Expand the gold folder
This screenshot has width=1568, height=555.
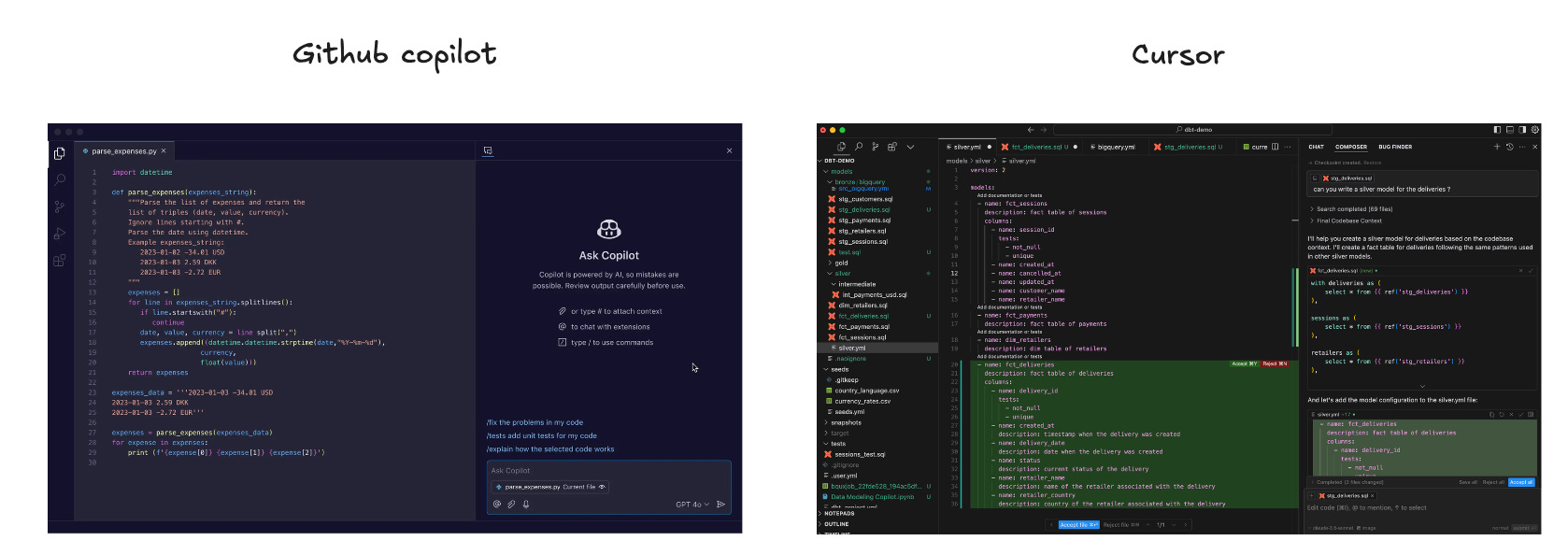click(x=838, y=263)
